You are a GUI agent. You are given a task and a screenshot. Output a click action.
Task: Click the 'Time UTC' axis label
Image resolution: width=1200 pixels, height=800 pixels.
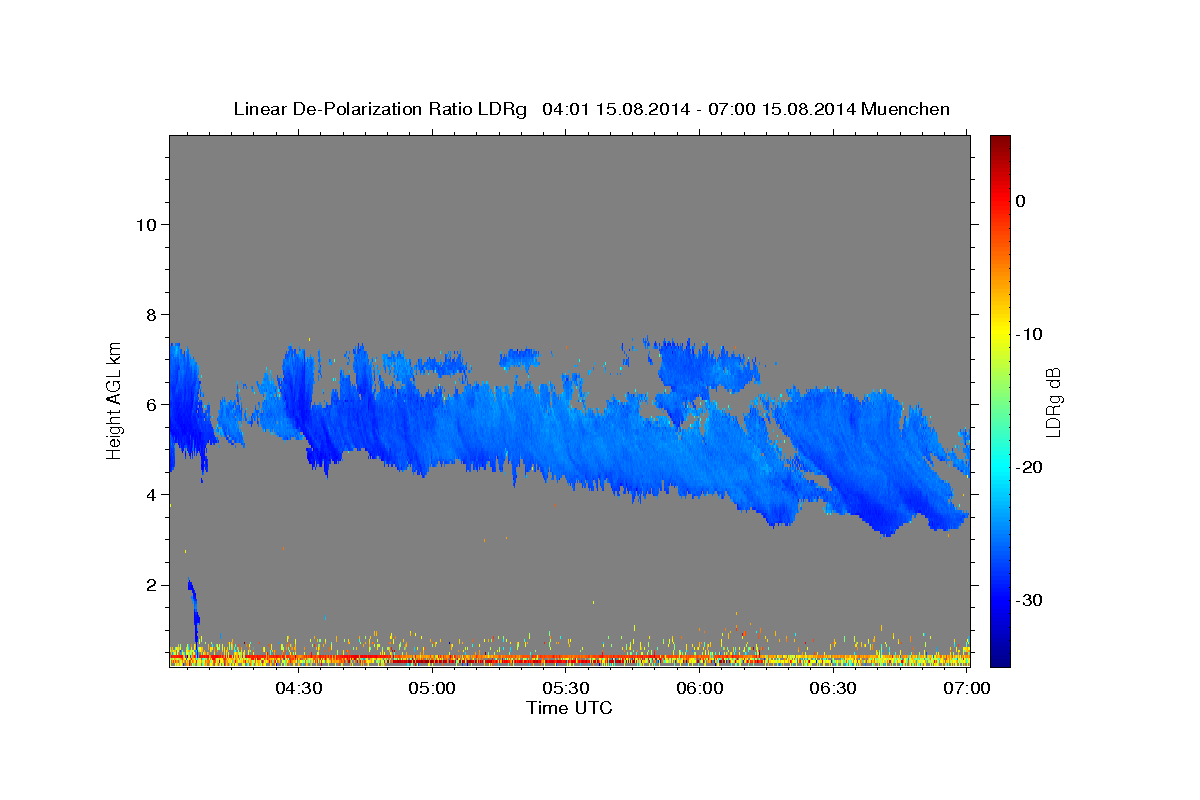(569, 708)
